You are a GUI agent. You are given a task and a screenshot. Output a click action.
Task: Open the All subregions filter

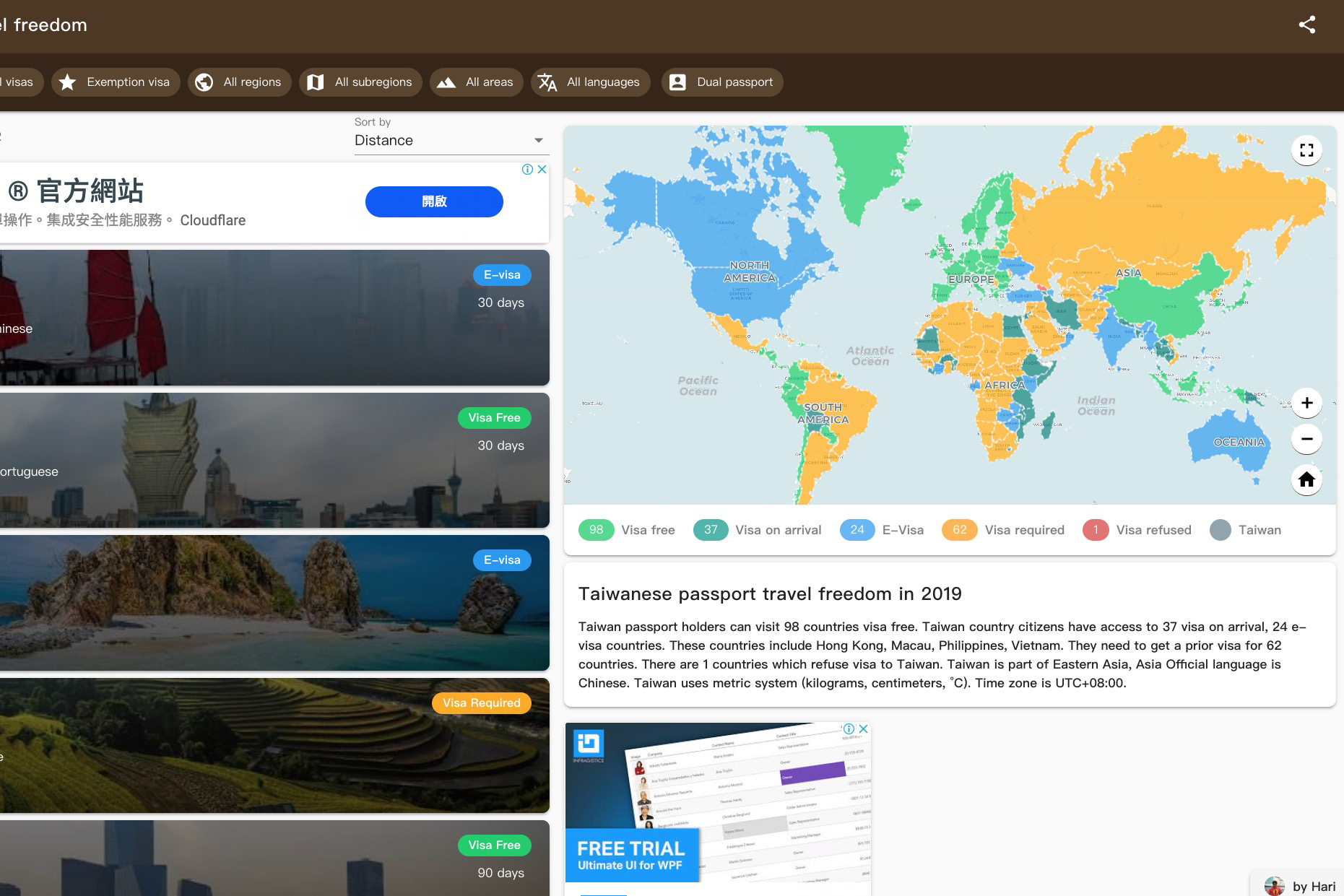tap(360, 82)
